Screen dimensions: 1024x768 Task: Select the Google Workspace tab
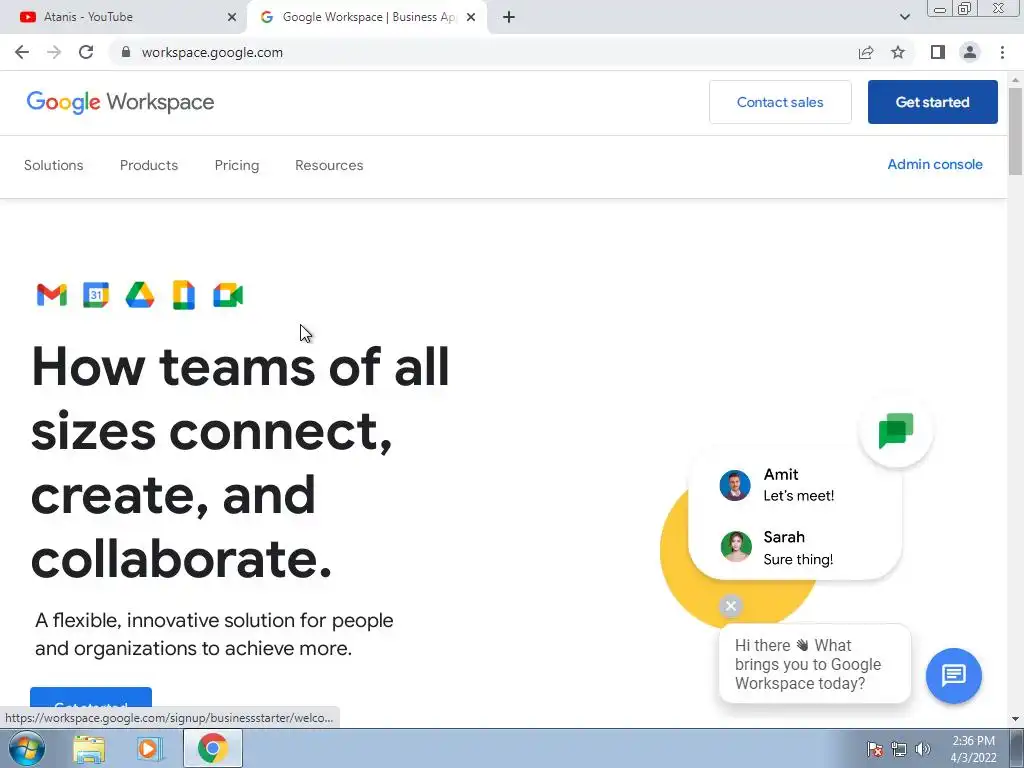coord(367,17)
